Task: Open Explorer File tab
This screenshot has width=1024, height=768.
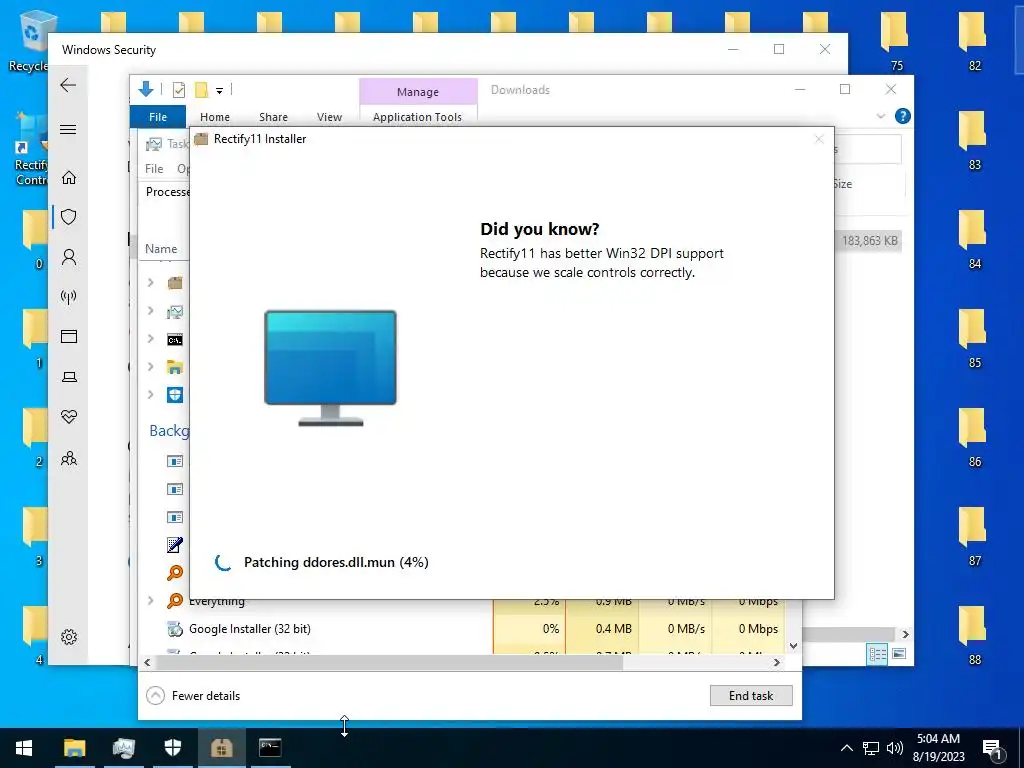Action: tap(157, 117)
